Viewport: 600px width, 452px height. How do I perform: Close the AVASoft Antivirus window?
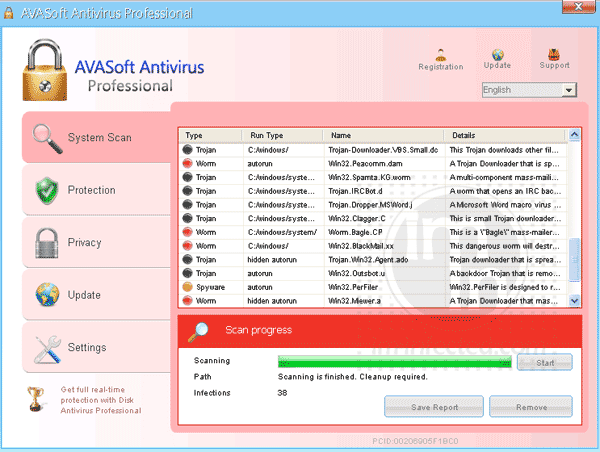(578, 7)
